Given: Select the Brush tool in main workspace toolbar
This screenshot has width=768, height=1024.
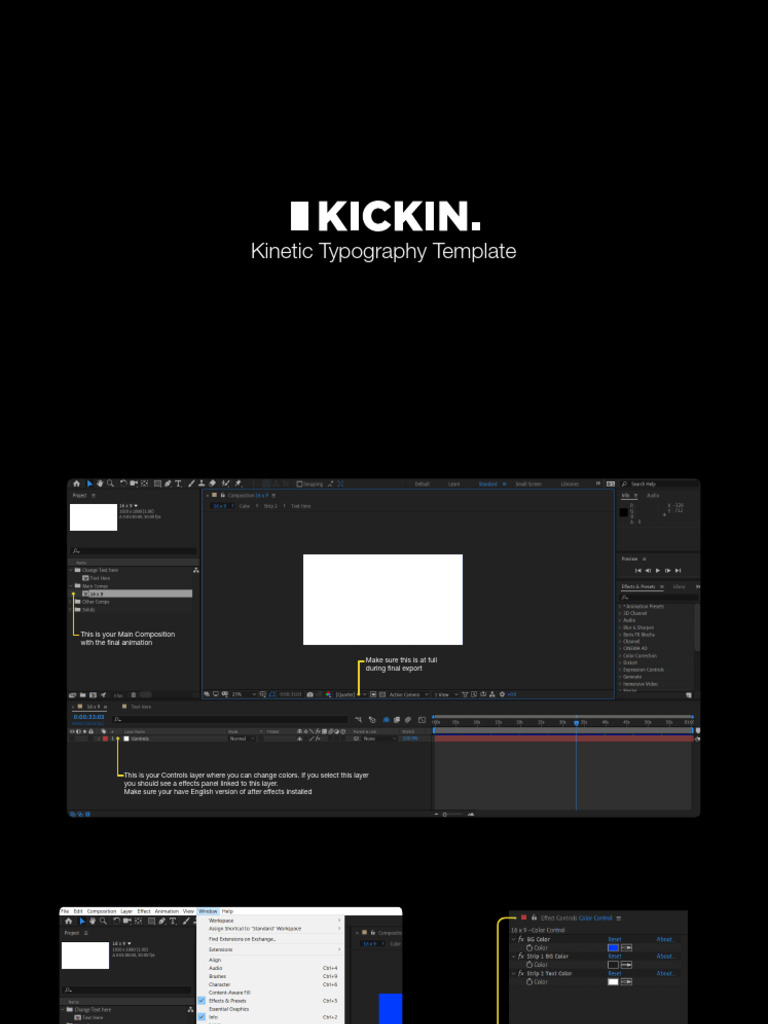Looking at the screenshot, I should [x=191, y=484].
